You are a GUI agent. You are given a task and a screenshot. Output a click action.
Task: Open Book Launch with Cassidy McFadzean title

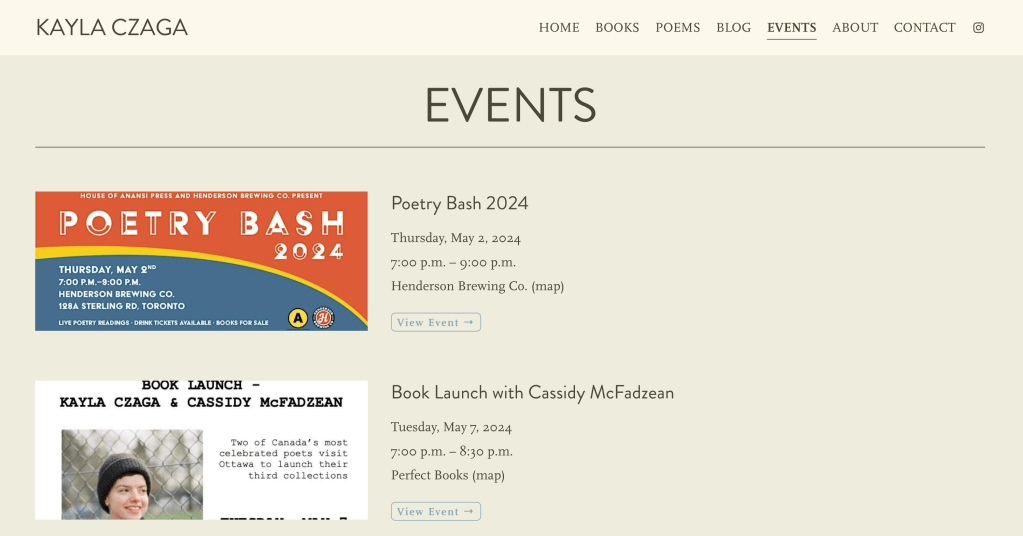(532, 393)
